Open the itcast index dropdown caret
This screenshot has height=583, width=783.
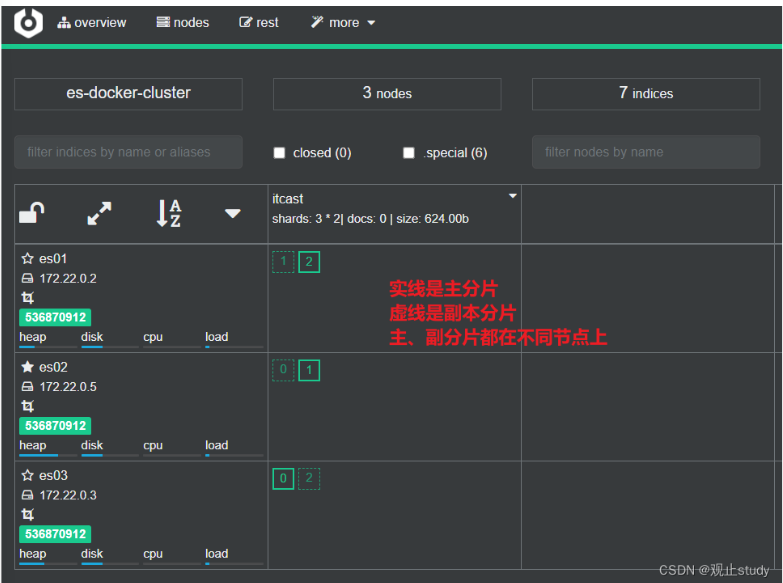click(512, 196)
